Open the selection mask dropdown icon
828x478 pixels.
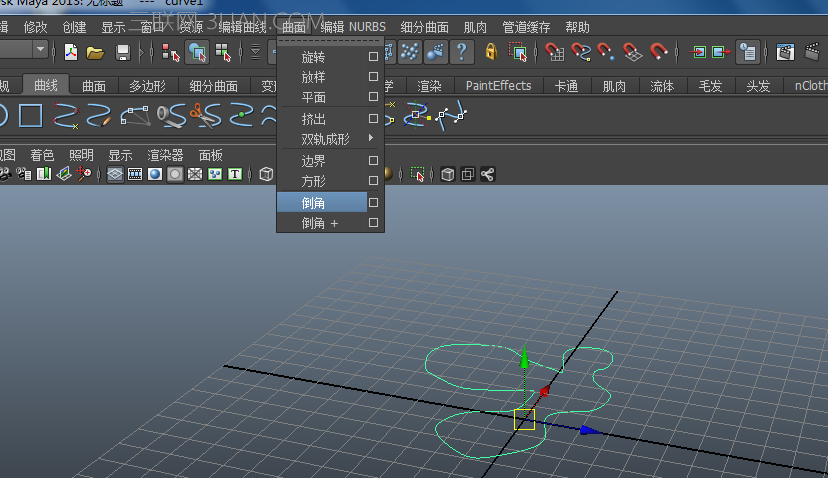click(x=255, y=52)
